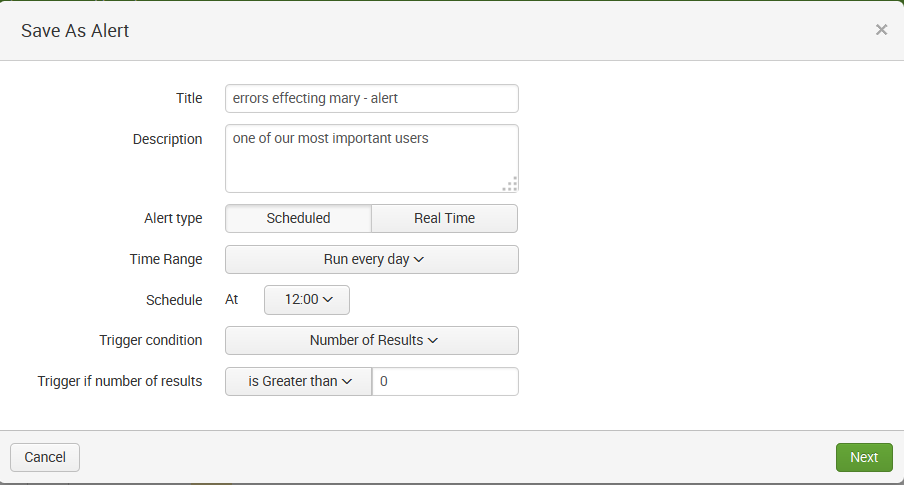Open the Number of Results dropdown
This screenshot has width=904, height=485.
[371, 340]
